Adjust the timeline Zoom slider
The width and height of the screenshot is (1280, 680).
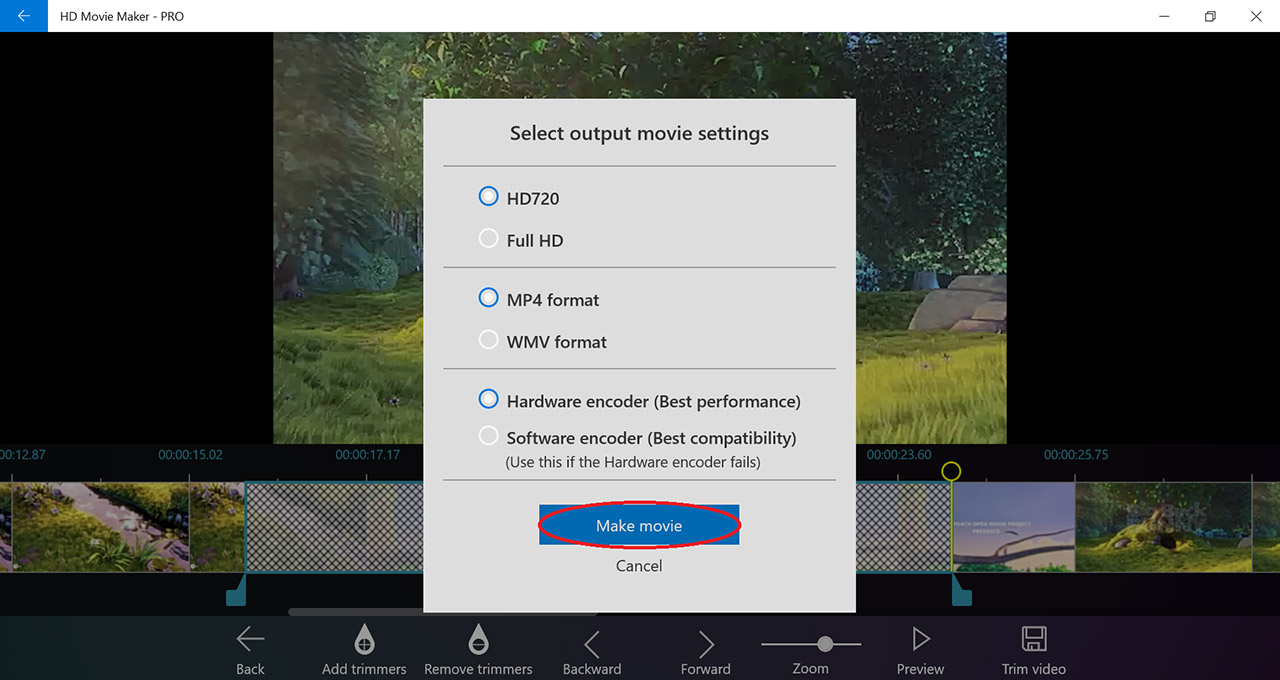click(x=824, y=644)
